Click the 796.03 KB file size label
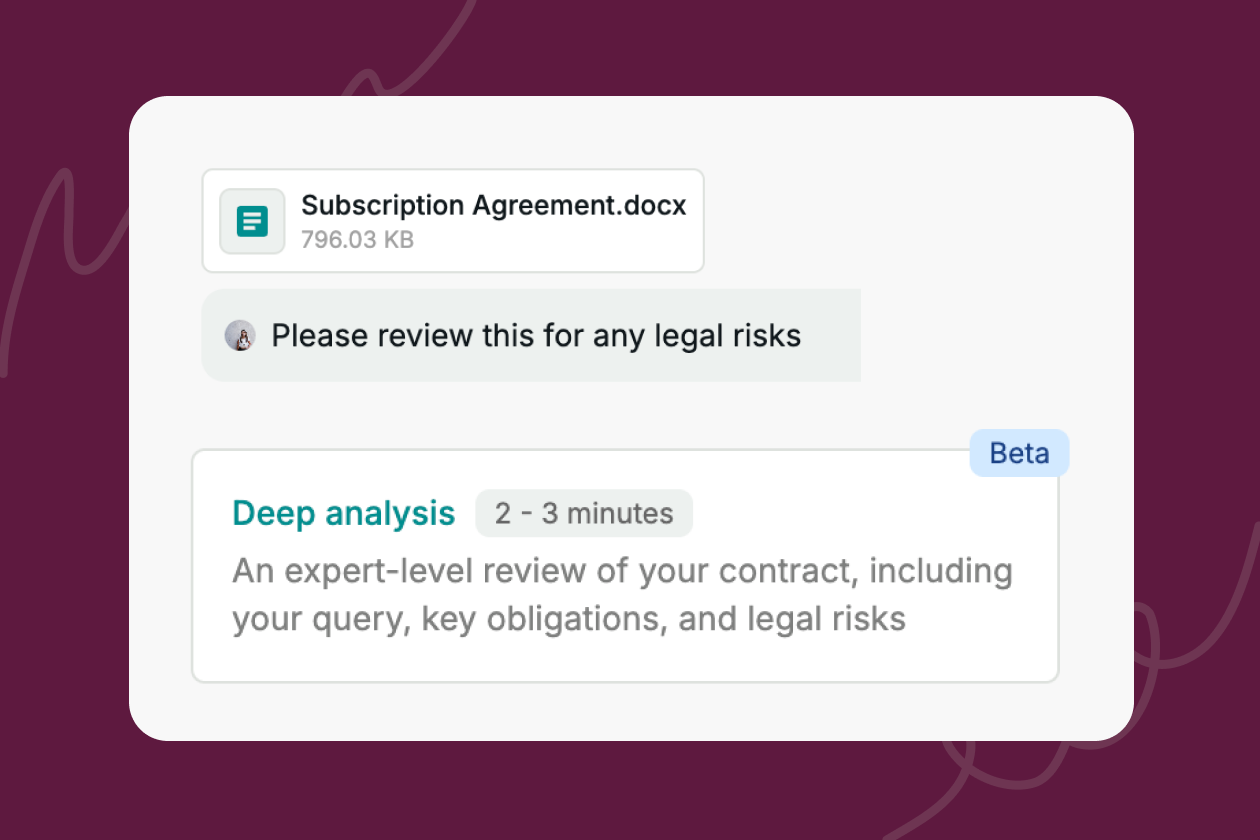 coord(357,240)
